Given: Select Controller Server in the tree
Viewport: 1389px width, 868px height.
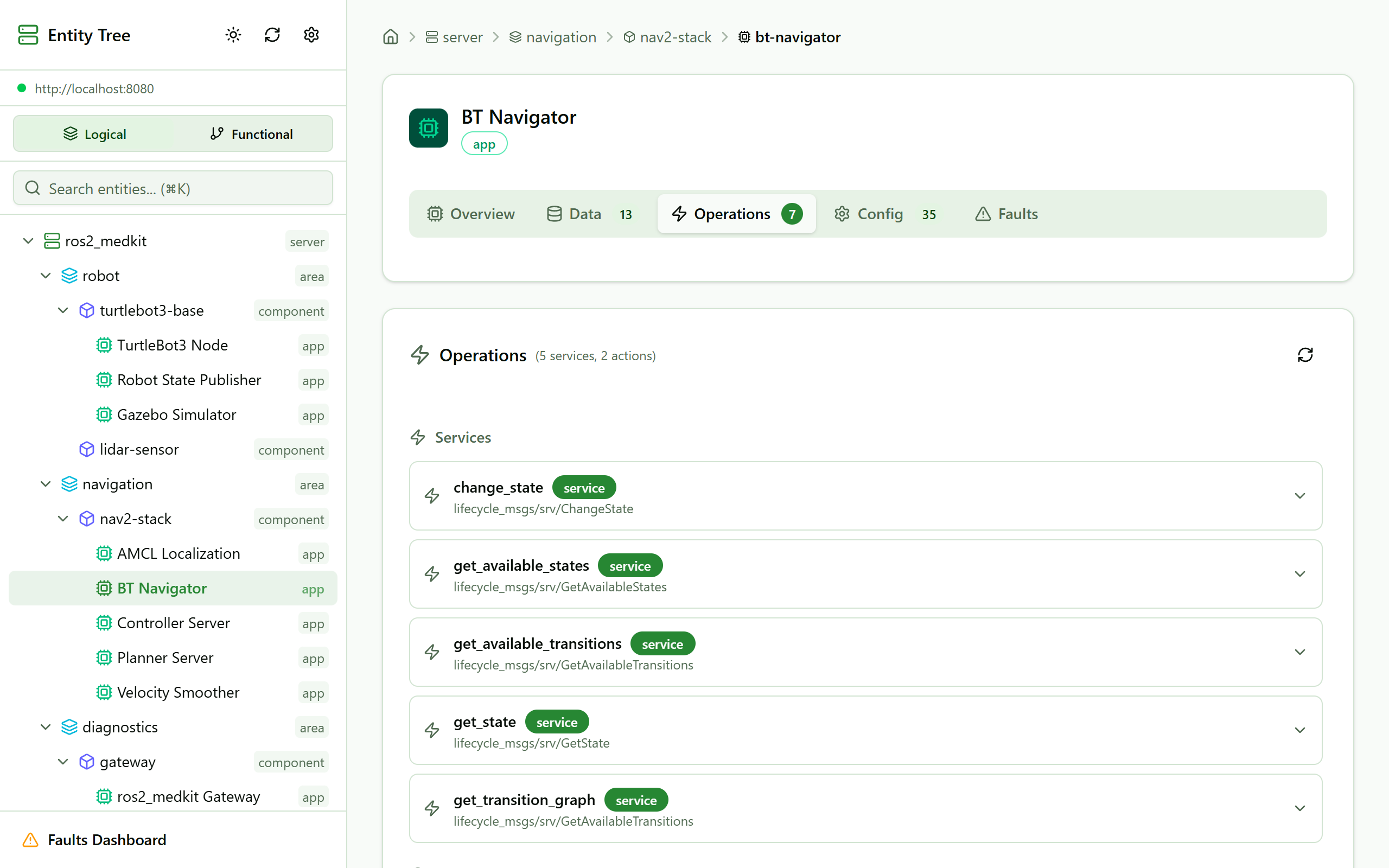Looking at the screenshot, I should [173, 623].
